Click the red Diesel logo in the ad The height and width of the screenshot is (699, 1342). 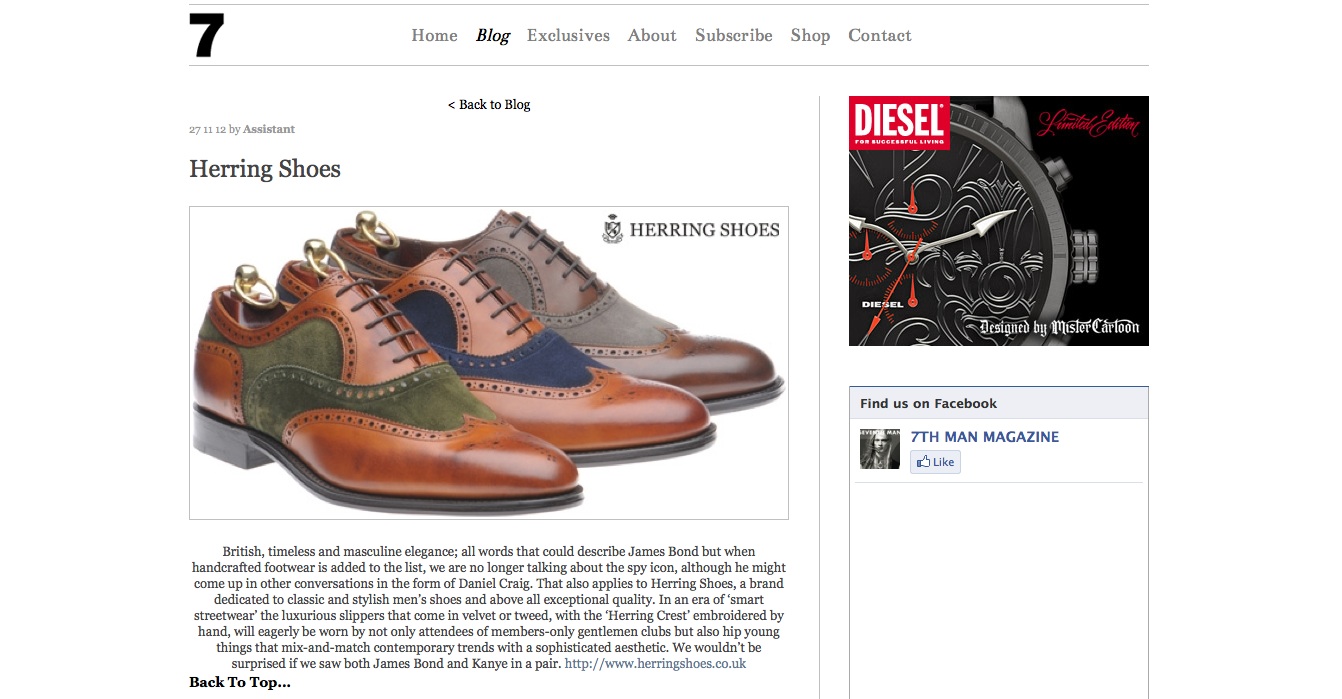click(x=899, y=123)
